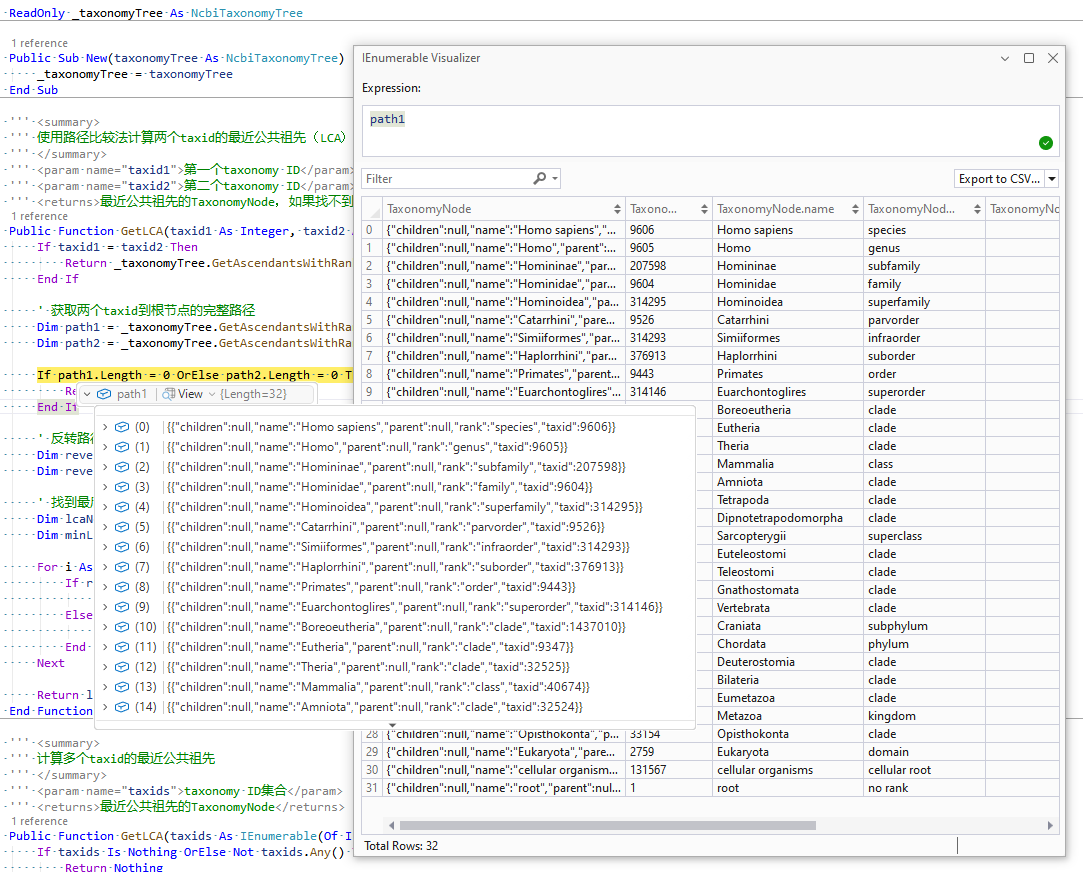
Task: Sort by the TaxonomyNode.name column sort arrows
Action: 855,209
